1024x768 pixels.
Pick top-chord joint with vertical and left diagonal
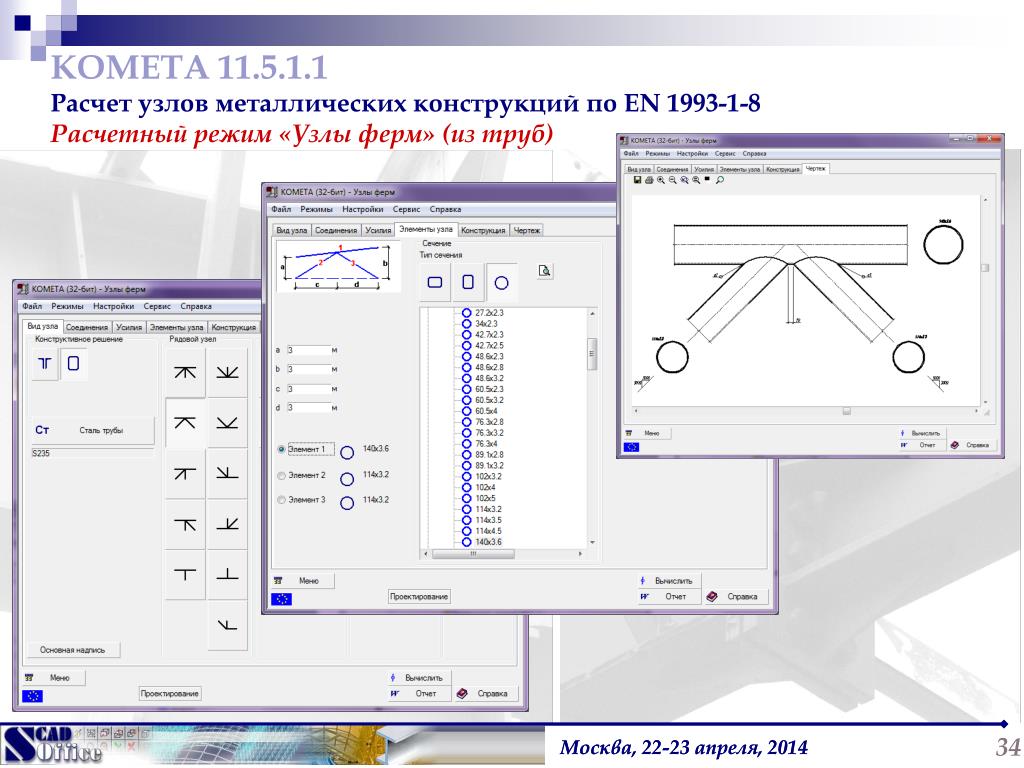[x=185, y=473]
